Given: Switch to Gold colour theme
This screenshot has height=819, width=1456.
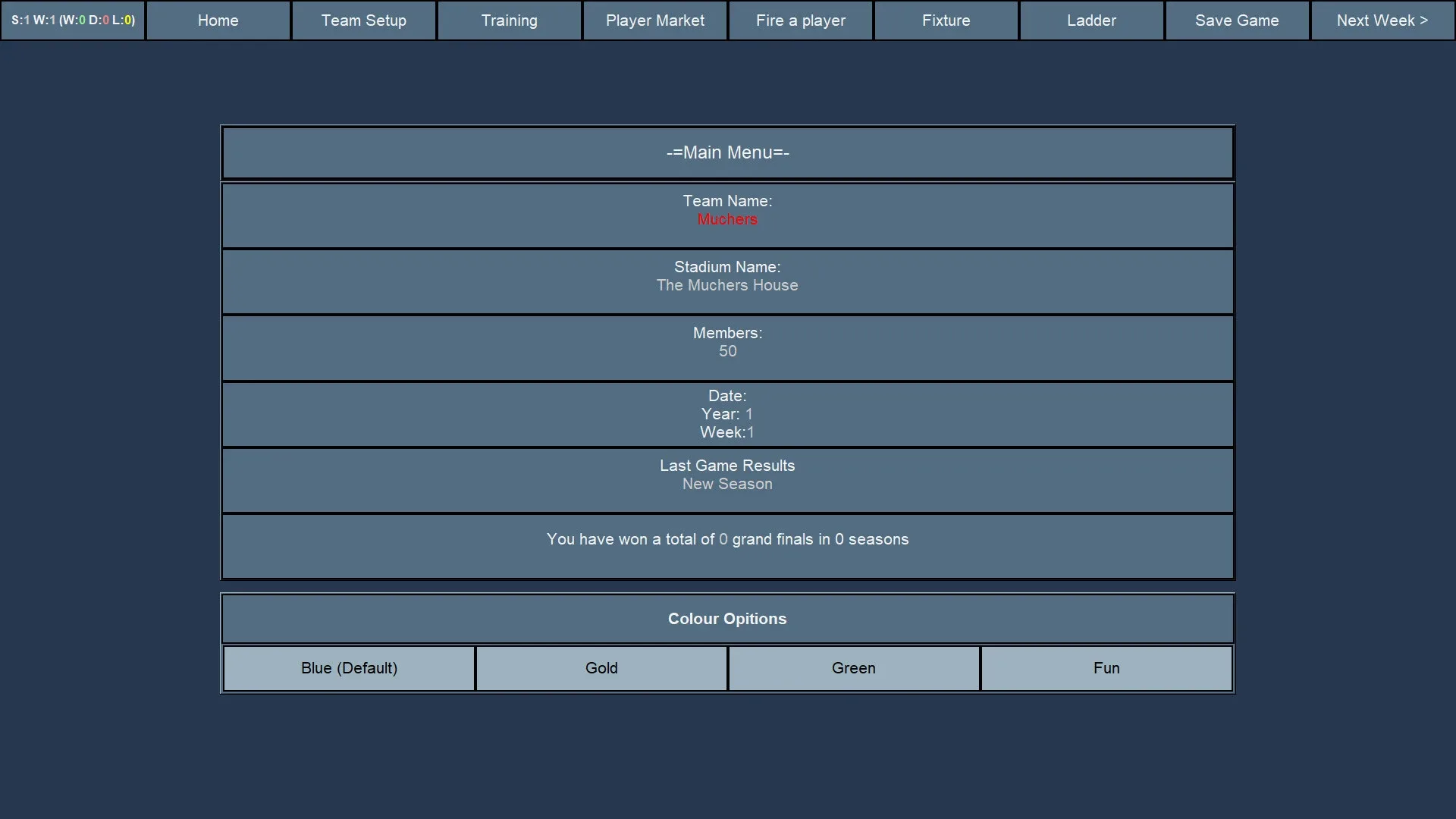Looking at the screenshot, I should [x=601, y=668].
